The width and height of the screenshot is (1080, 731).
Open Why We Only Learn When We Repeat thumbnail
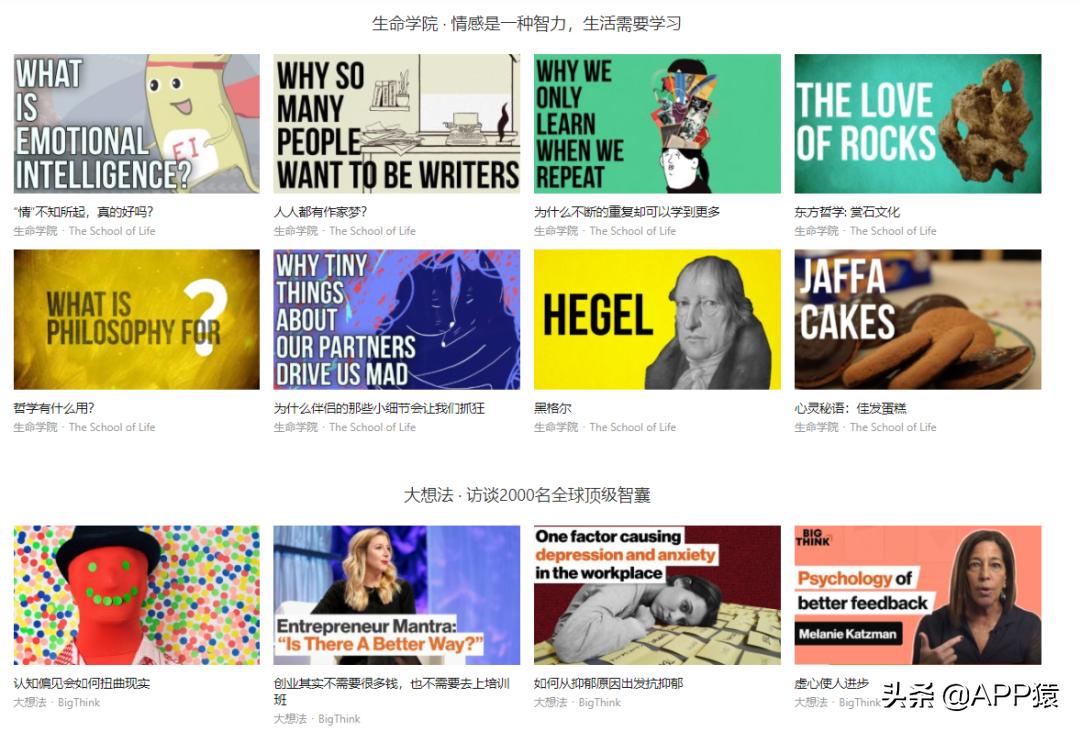click(x=657, y=124)
